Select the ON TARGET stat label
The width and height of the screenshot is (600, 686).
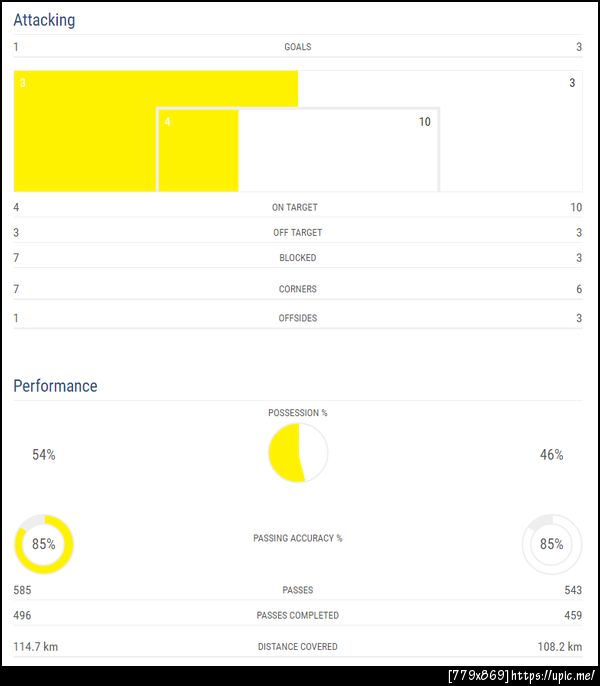[x=294, y=208]
